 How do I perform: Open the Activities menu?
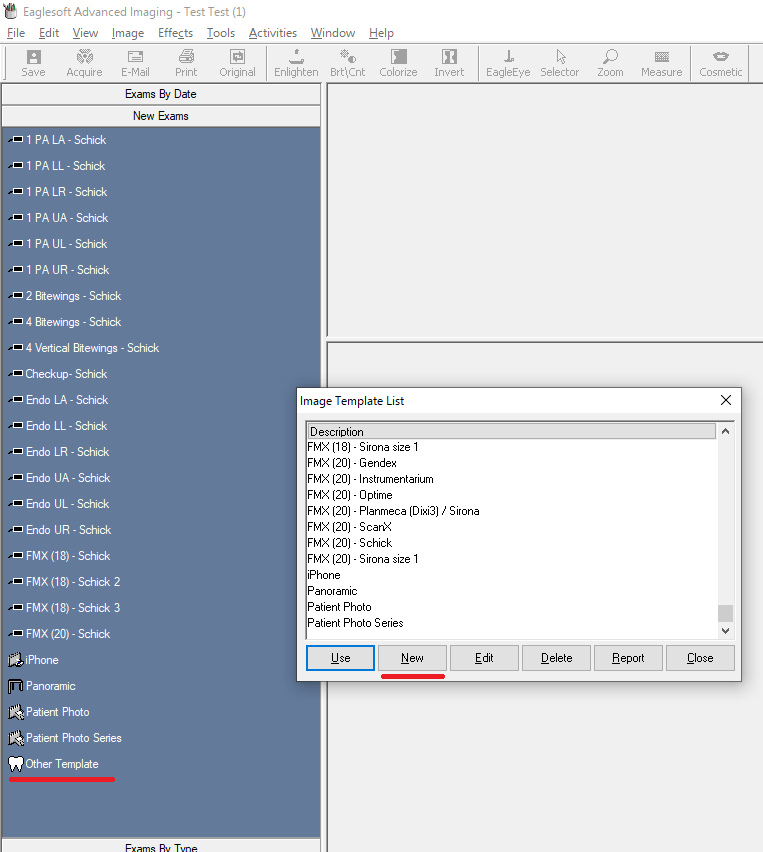point(273,33)
